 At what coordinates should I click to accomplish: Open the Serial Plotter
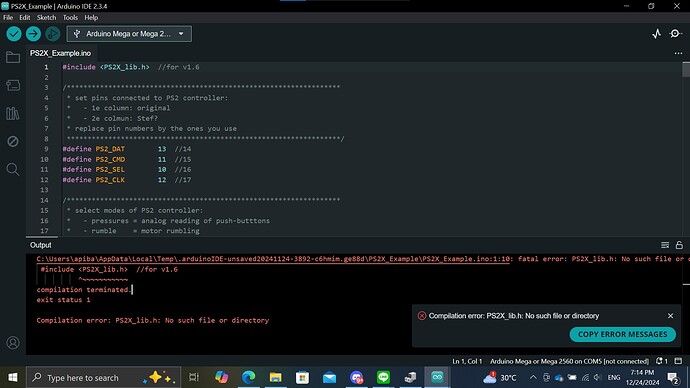click(x=656, y=34)
